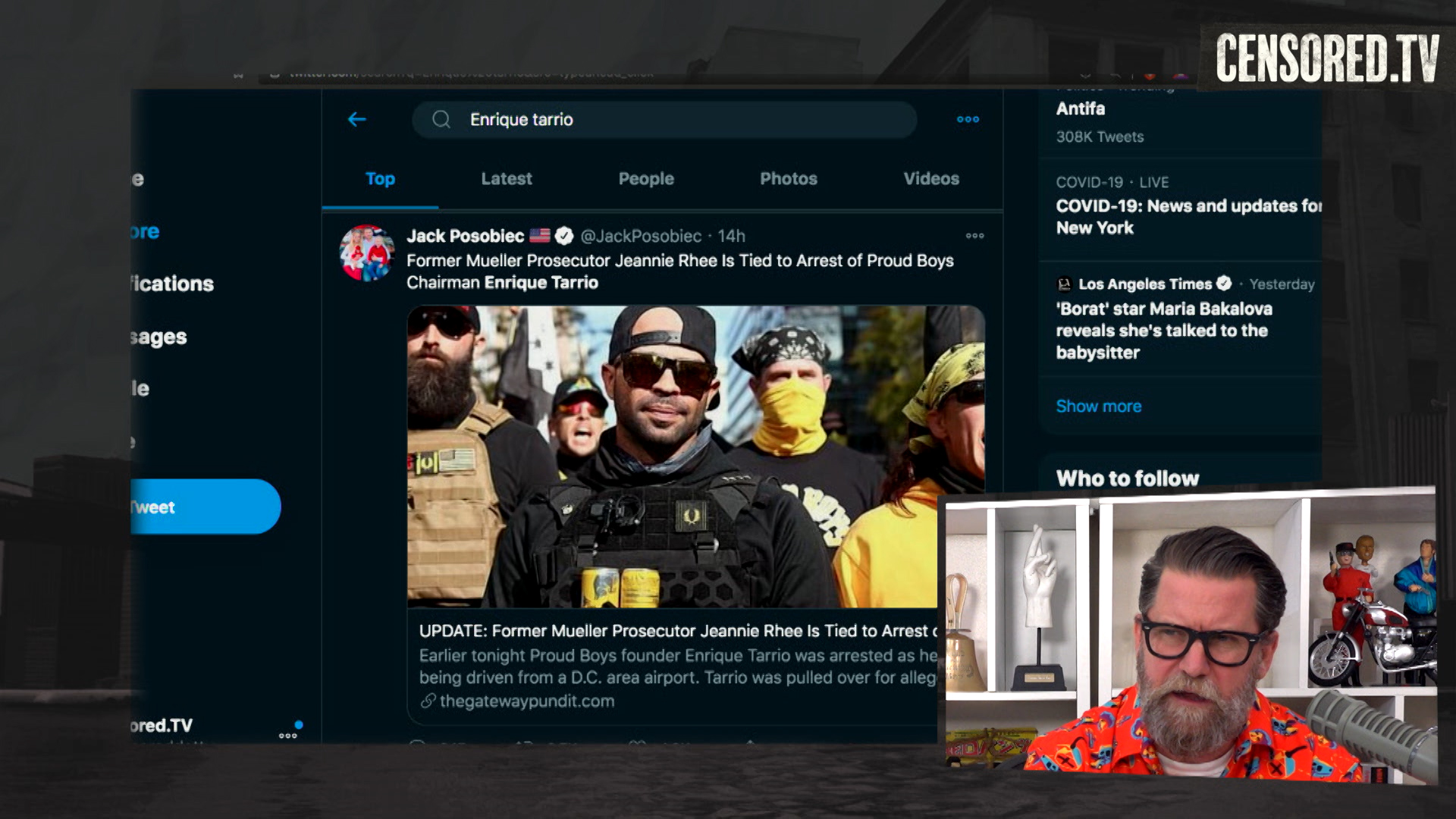Switch to the People tab
This screenshot has width=1456, height=819.
tap(646, 179)
